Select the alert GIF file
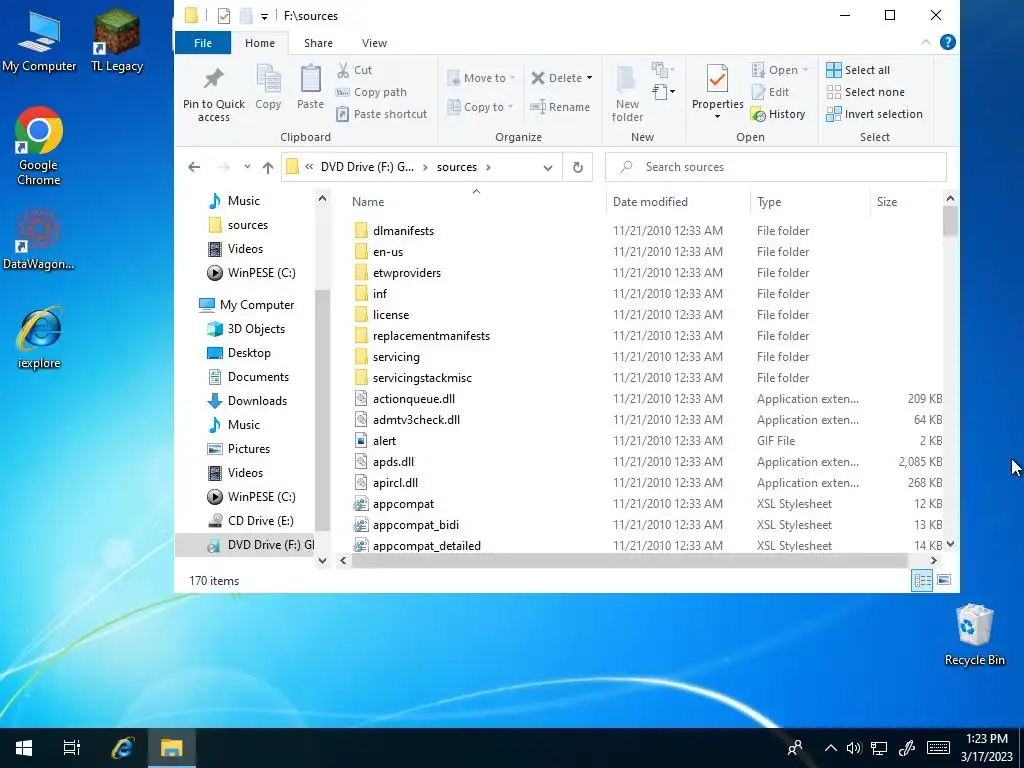1024x768 pixels. coord(384,441)
